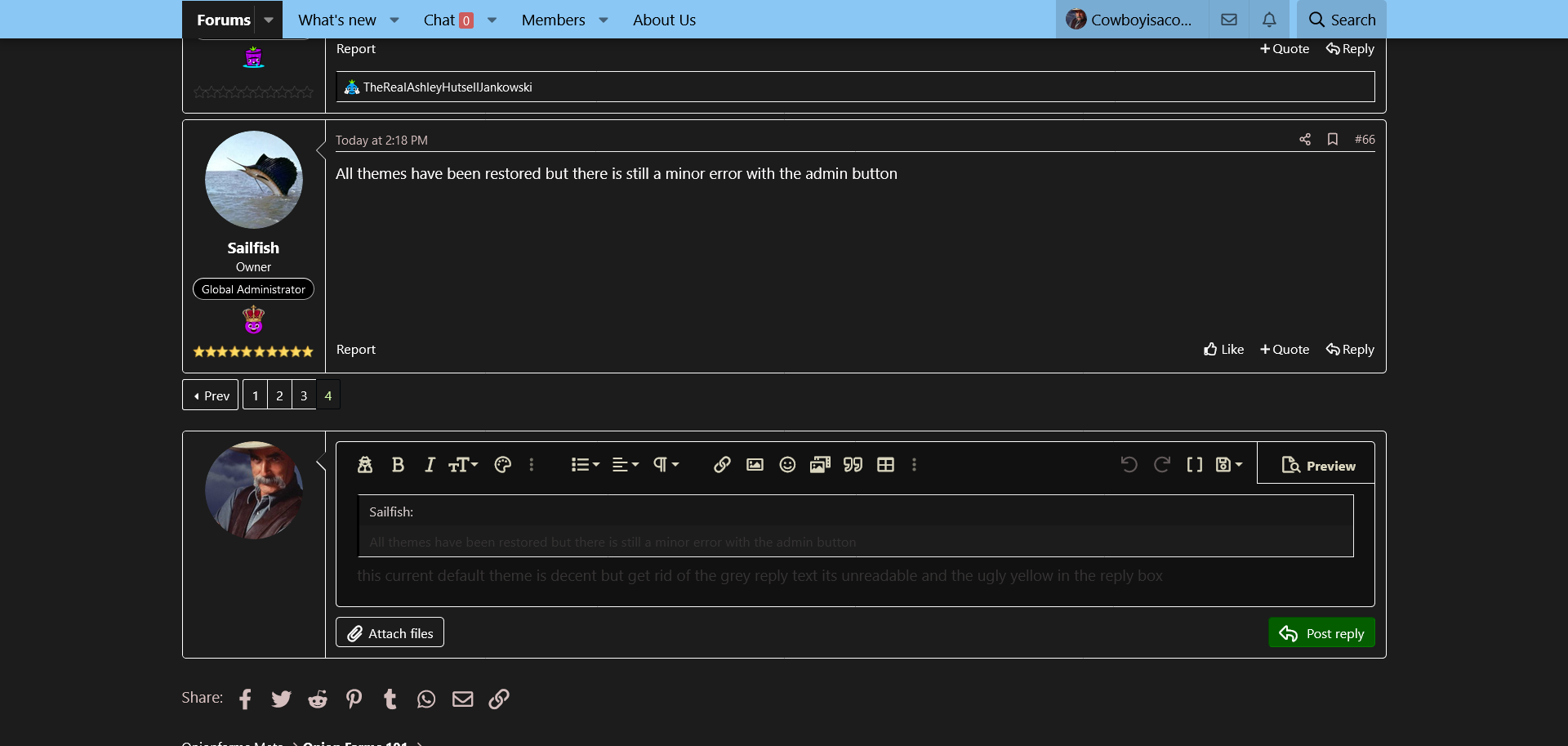Share the thread on Reddit

pos(318,699)
